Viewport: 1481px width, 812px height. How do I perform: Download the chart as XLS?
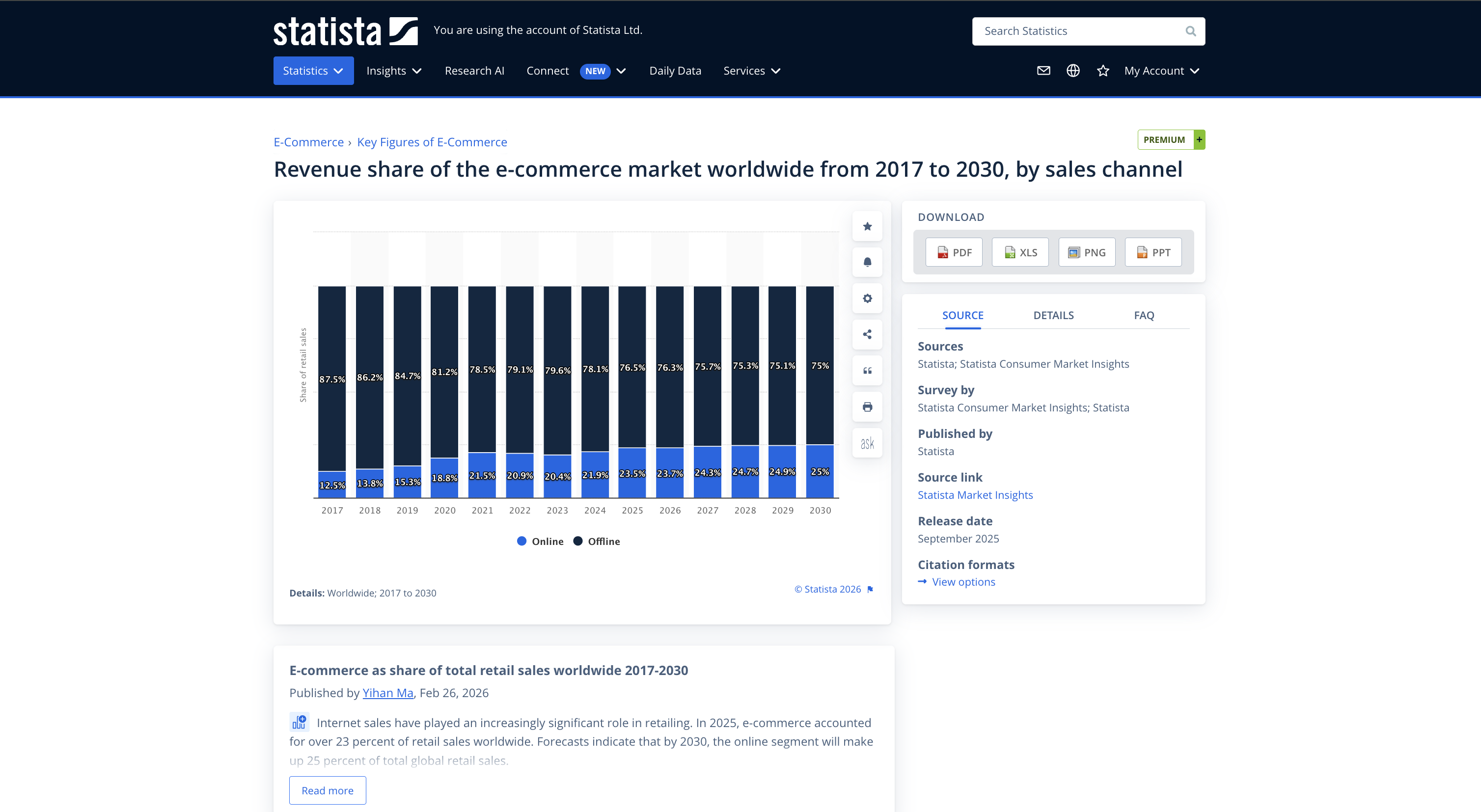click(x=1020, y=252)
